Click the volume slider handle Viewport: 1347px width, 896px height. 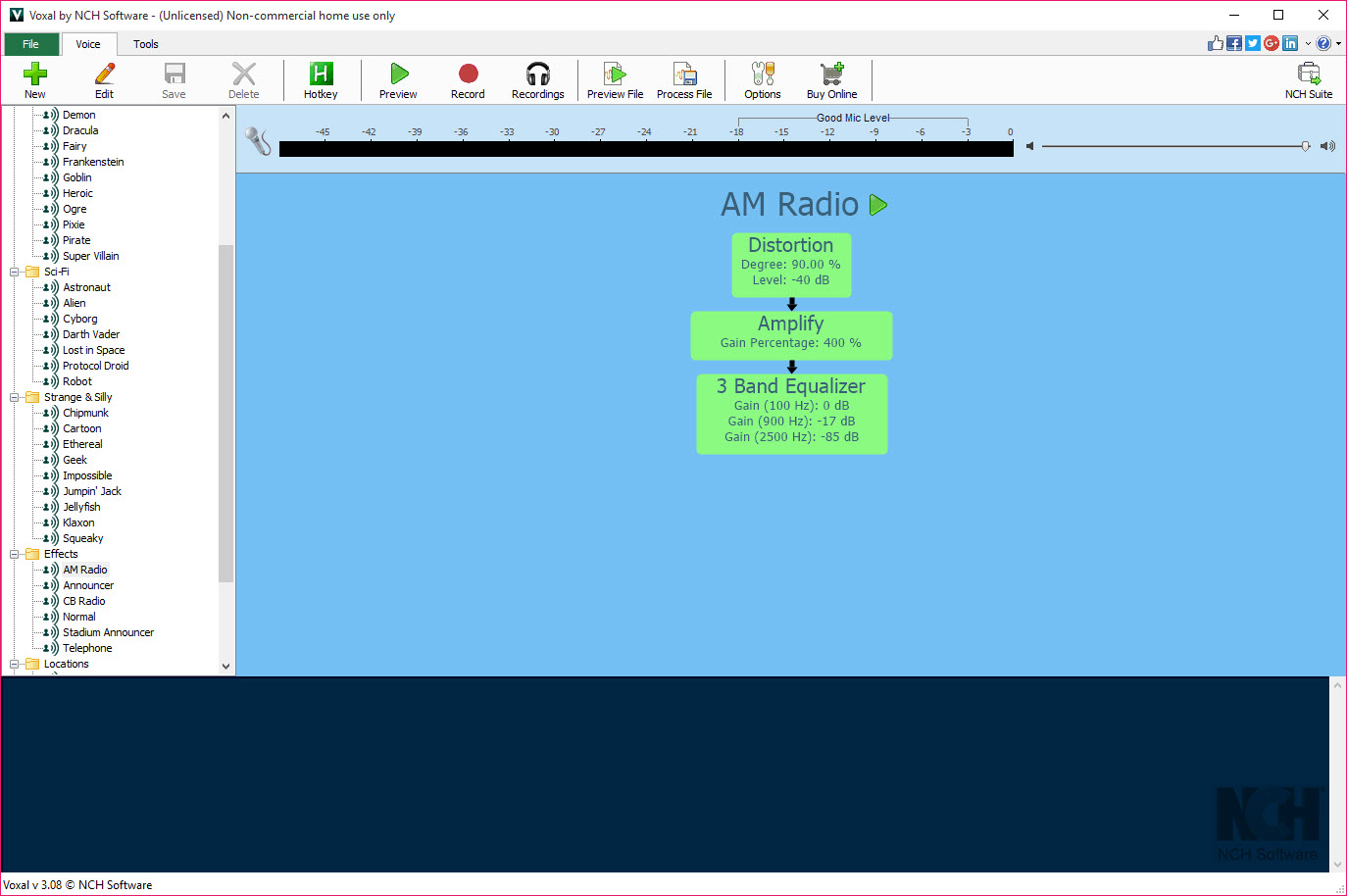click(x=1305, y=146)
